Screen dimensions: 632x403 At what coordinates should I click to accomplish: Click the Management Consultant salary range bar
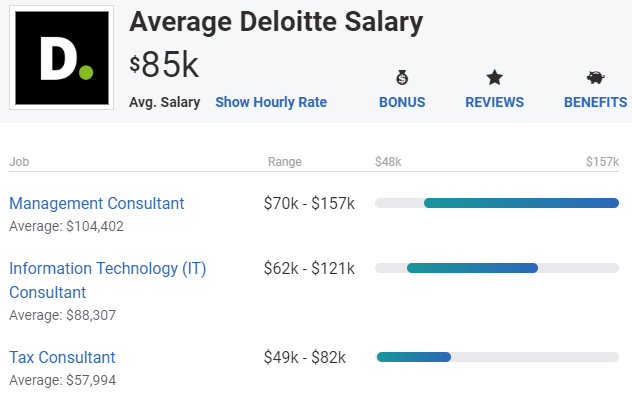click(521, 203)
